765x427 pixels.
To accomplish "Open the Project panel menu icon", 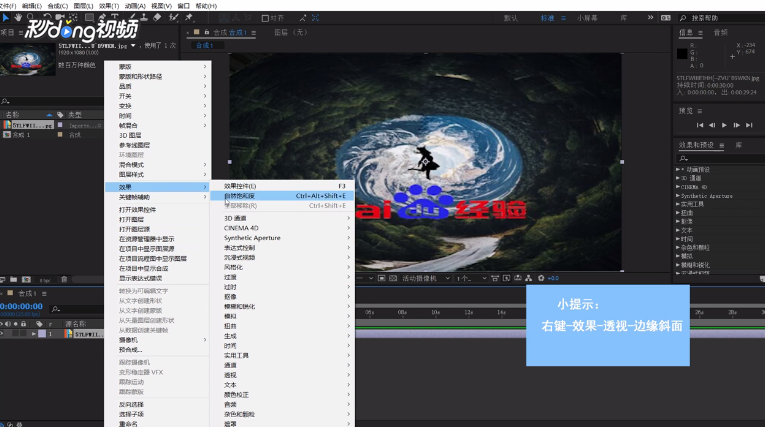I will click(21, 33).
